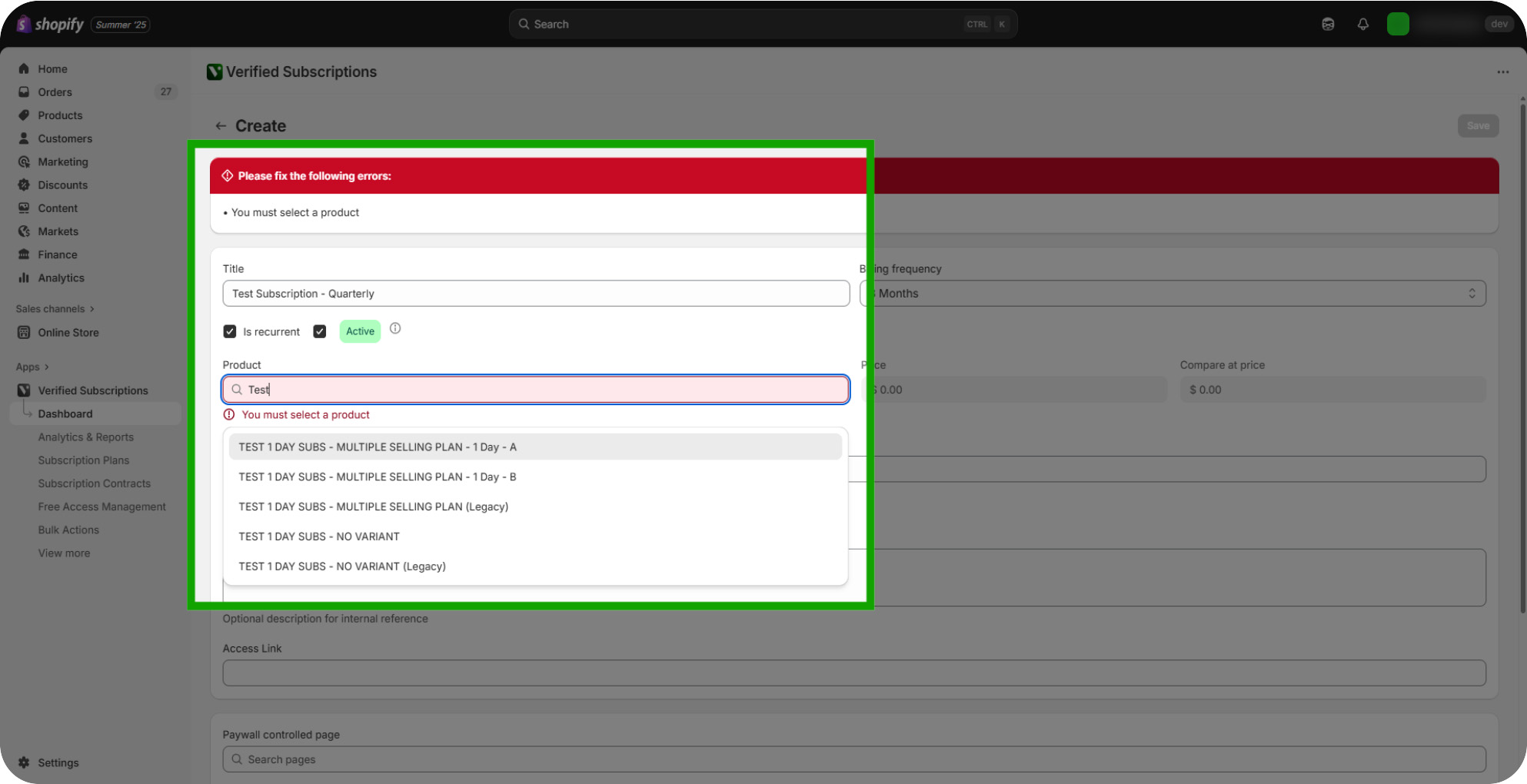Open Bulk Actions
1527x784 pixels.
tap(68, 530)
